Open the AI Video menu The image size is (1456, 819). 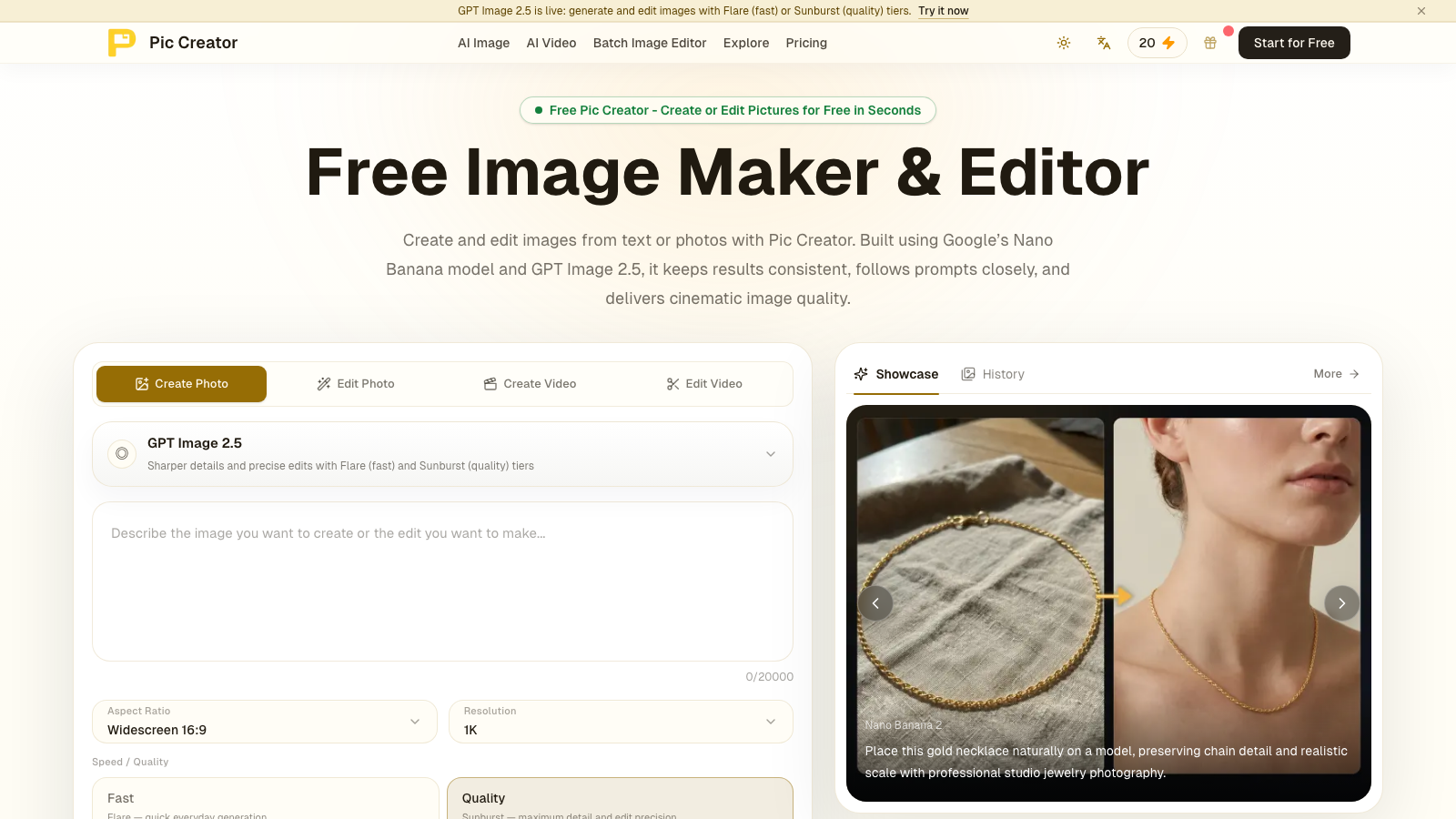551,43
